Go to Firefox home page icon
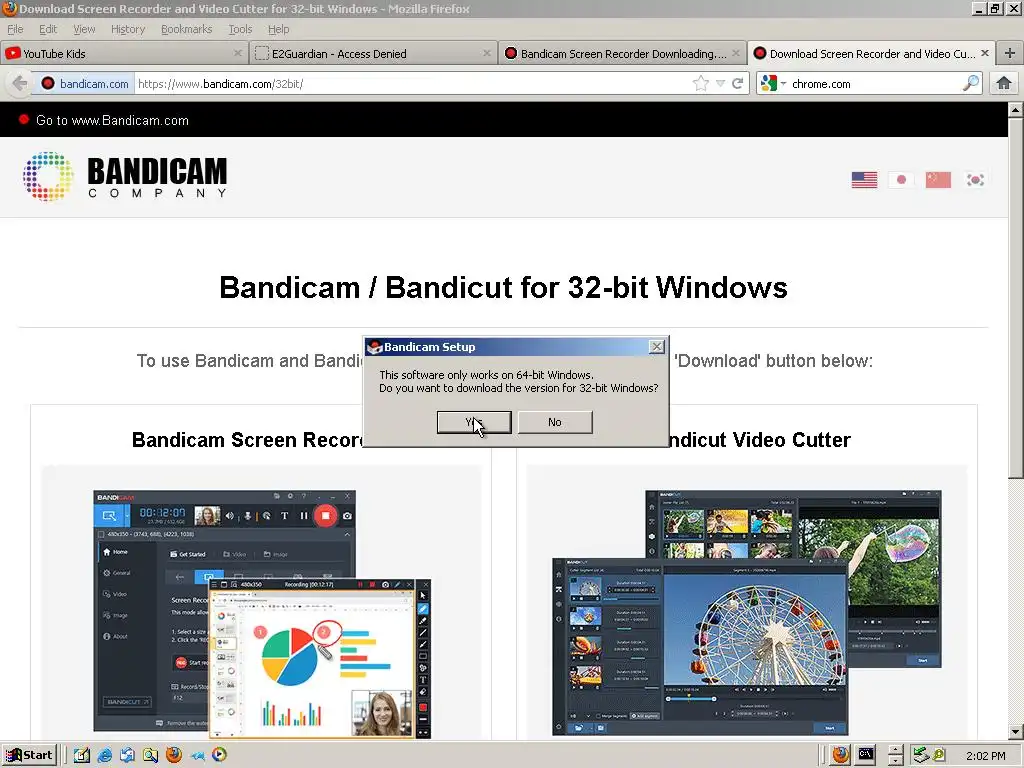 (x=1004, y=83)
